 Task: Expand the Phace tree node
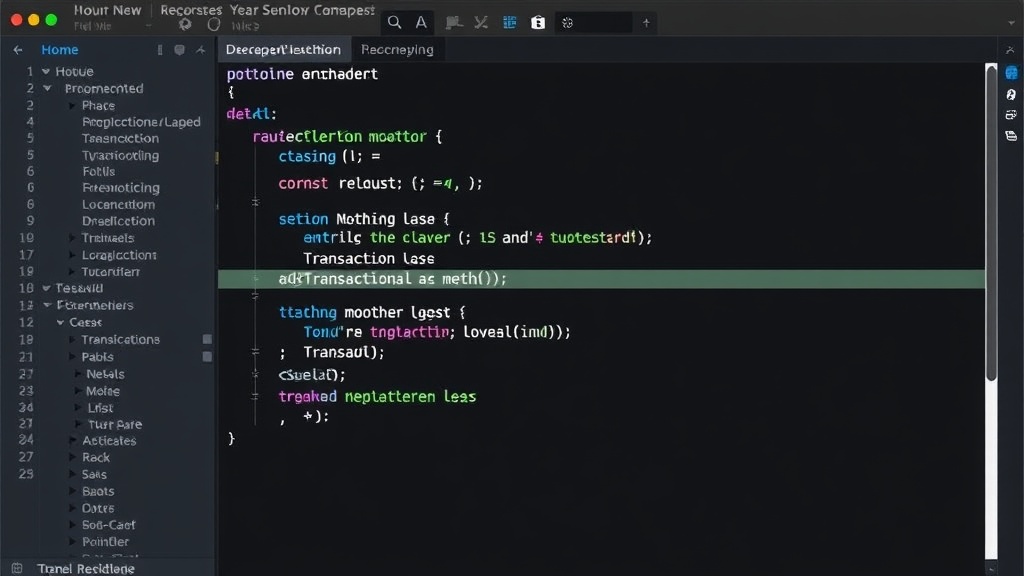point(72,105)
